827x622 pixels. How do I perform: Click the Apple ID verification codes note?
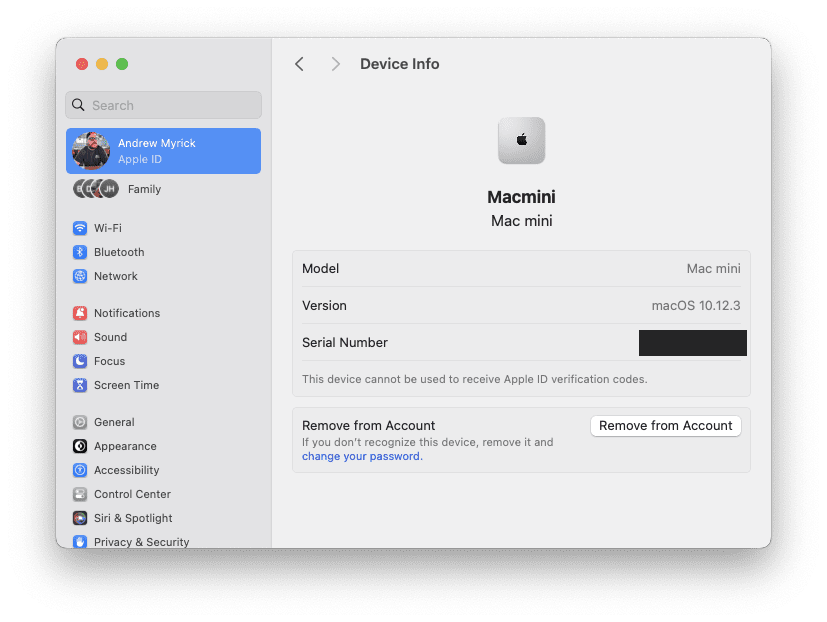pyautogui.click(x=475, y=379)
